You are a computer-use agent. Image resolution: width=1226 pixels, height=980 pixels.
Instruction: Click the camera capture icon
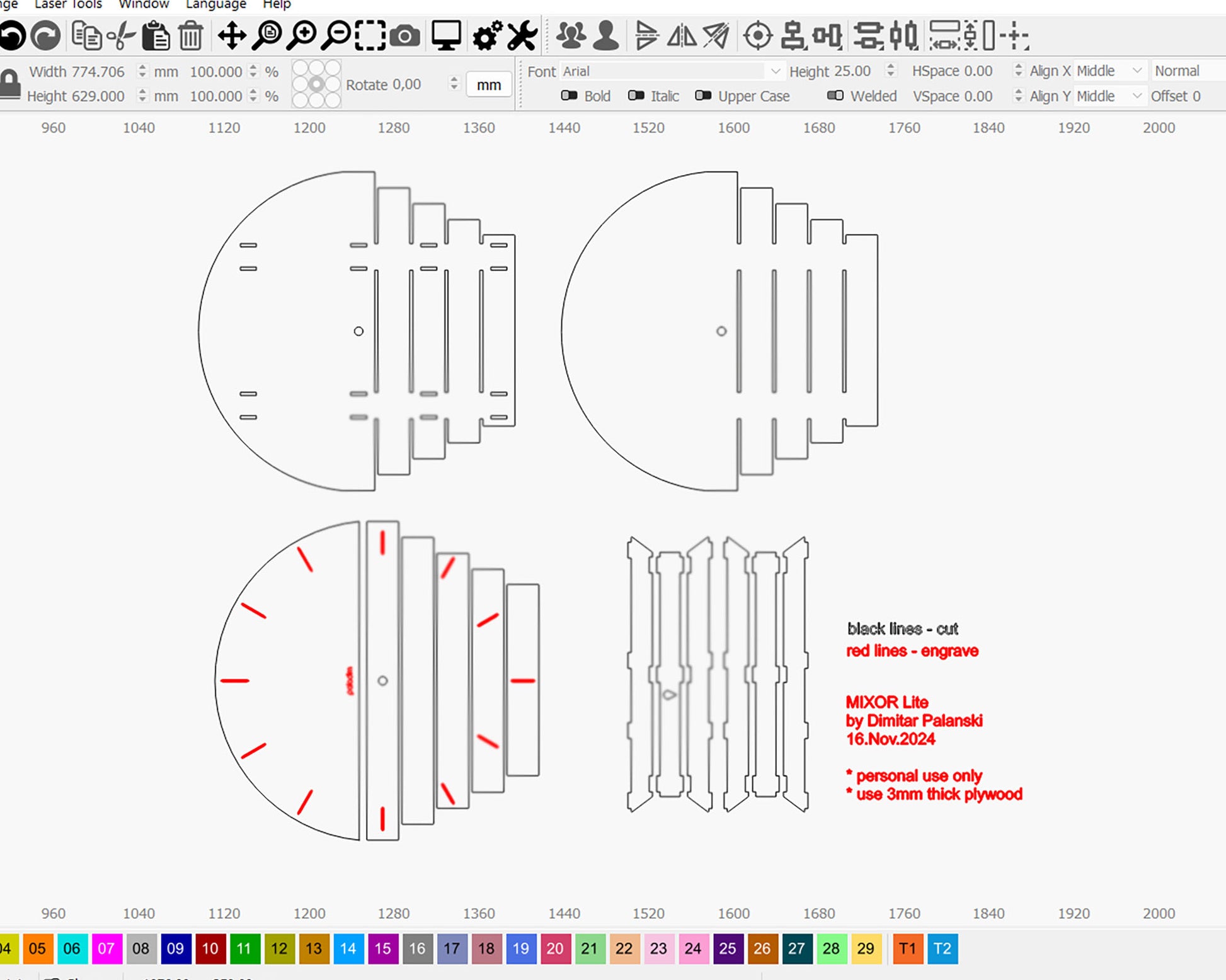(404, 36)
